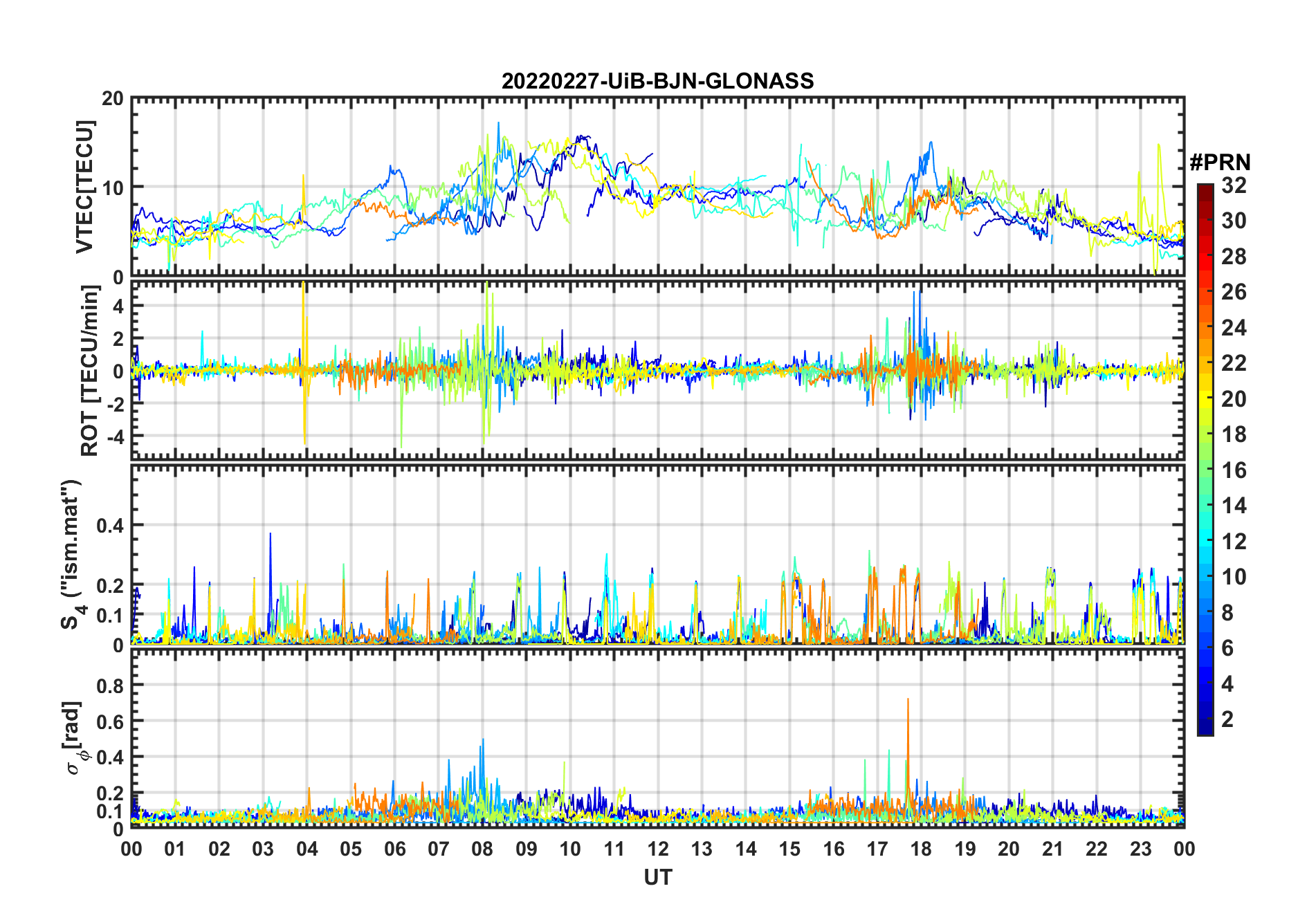Click the PRN colorbar strip
The image size is (1316, 920).
tap(1205, 459)
